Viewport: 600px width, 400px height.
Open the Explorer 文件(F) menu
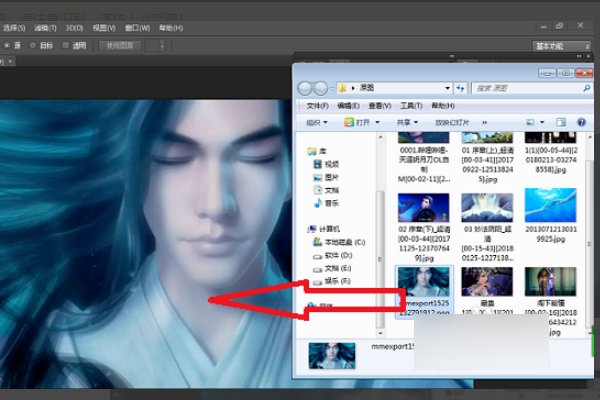317,106
